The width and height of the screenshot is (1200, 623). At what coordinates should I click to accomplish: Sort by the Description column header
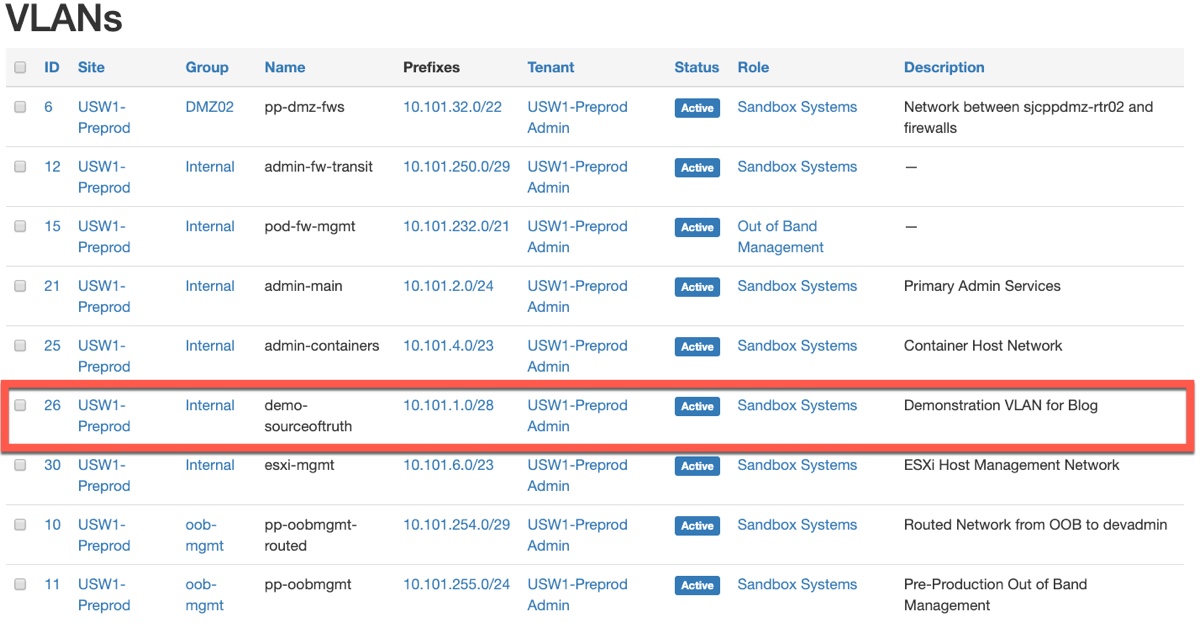pos(944,68)
